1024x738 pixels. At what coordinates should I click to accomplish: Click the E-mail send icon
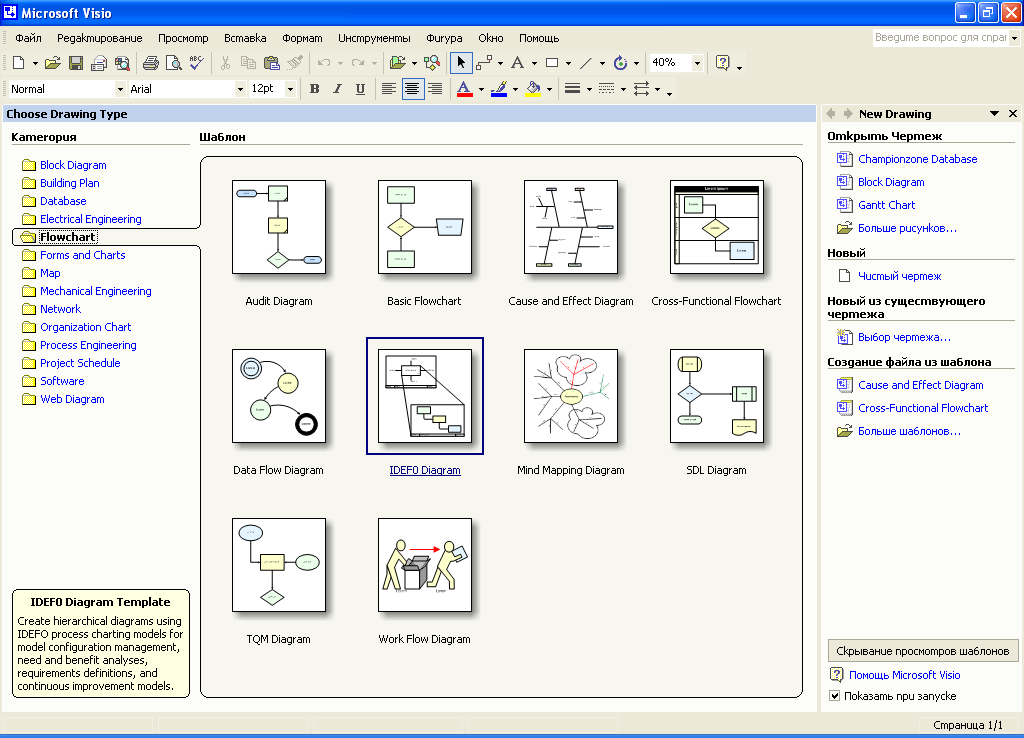click(99, 63)
